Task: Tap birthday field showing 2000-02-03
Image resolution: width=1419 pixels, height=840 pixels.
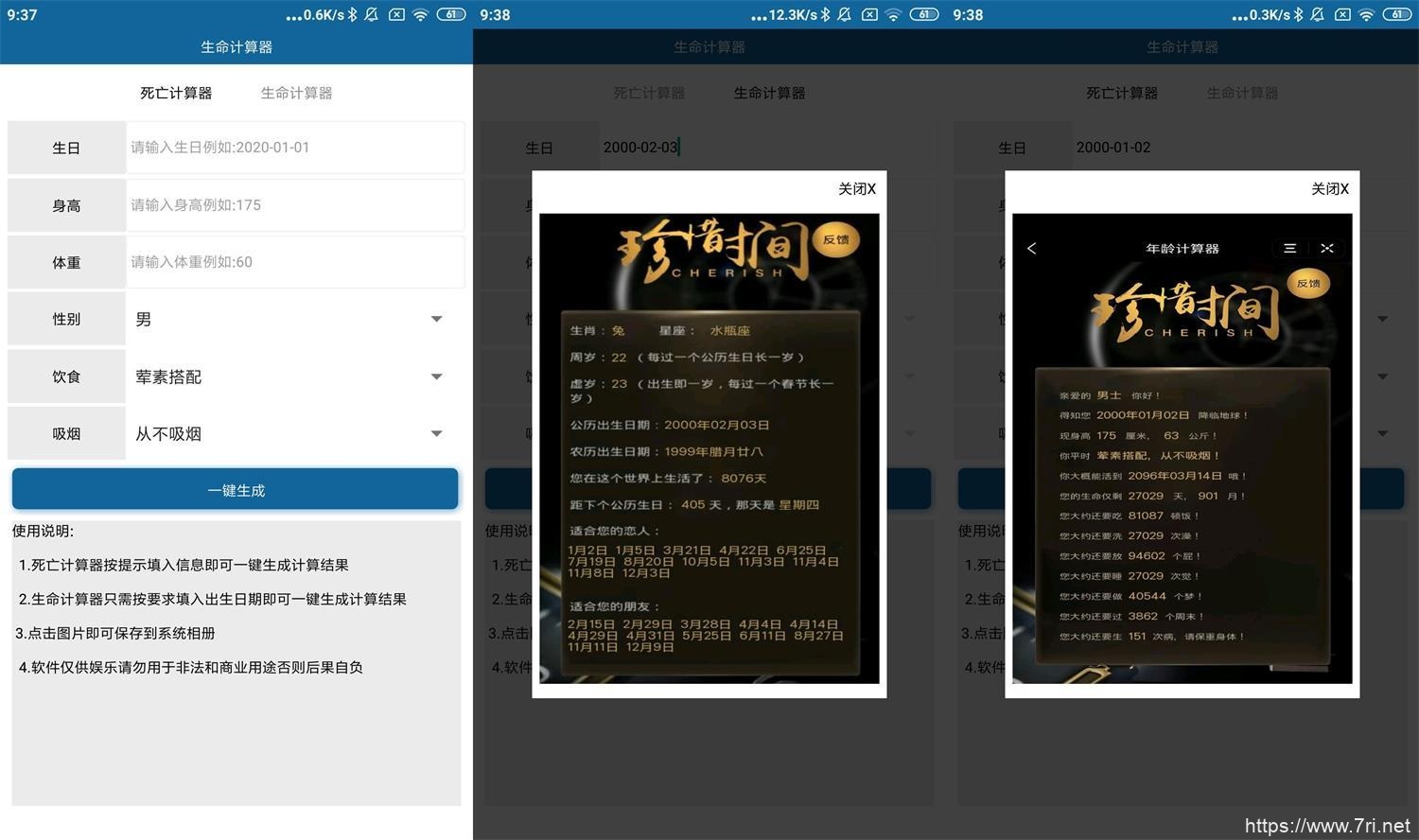Action: pos(768,147)
